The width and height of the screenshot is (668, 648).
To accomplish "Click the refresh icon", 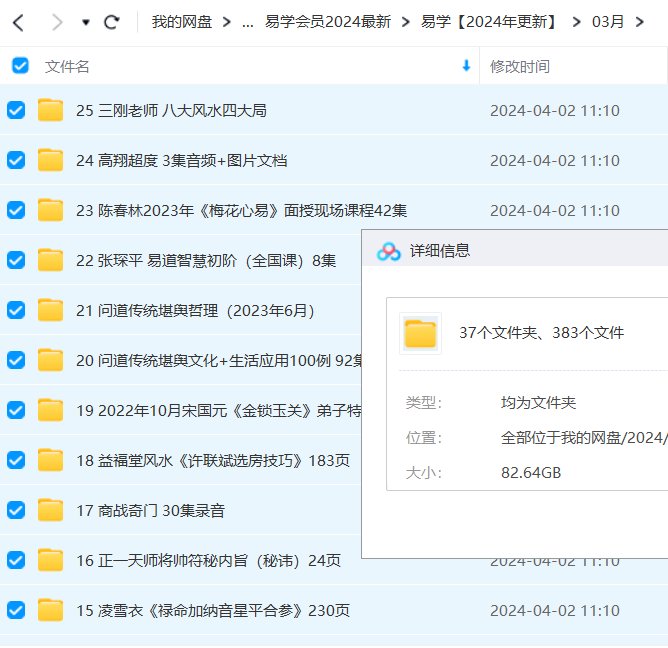I will click(x=112, y=21).
